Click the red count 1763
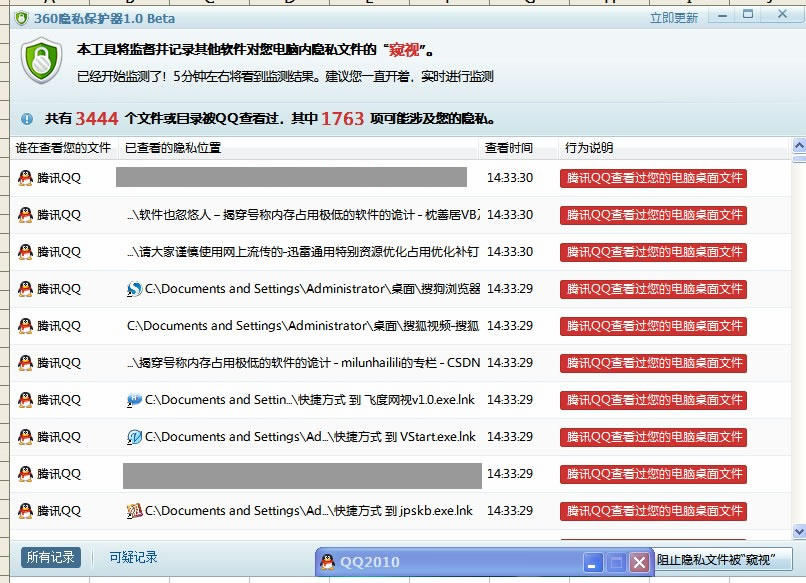806x583 pixels. point(342,119)
